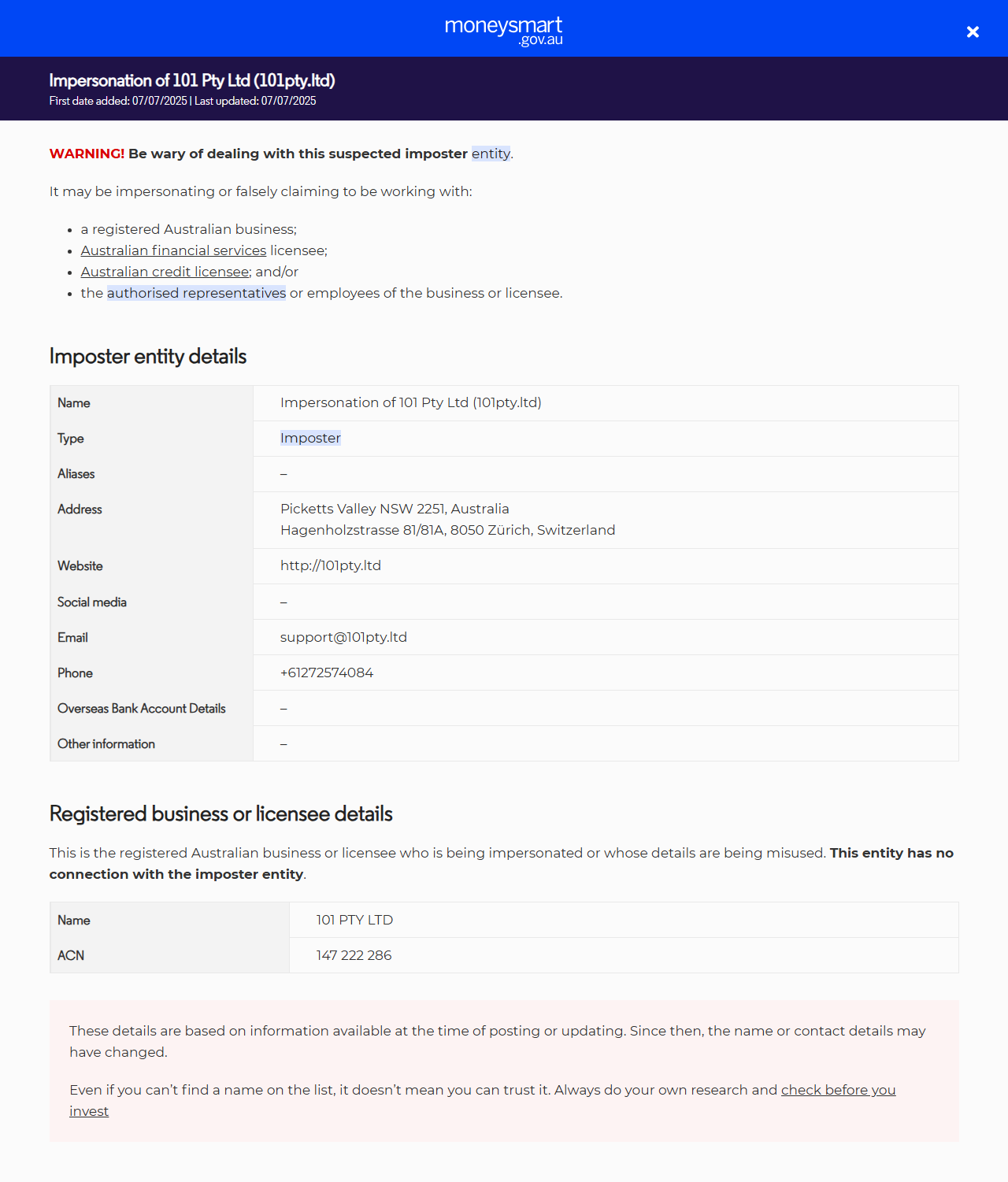This screenshot has width=1008, height=1182.
Task: Click the highlighted 'entity' term in warning
Action: click(x=491, y=154)
